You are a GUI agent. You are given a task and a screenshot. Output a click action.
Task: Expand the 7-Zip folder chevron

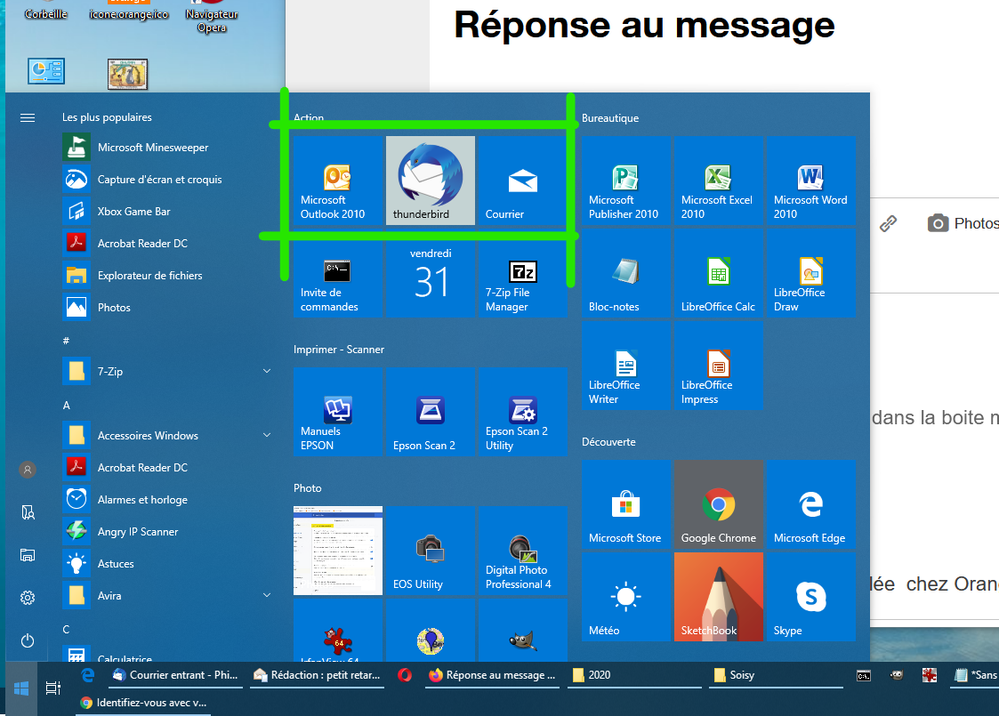(x=267, y=371)
